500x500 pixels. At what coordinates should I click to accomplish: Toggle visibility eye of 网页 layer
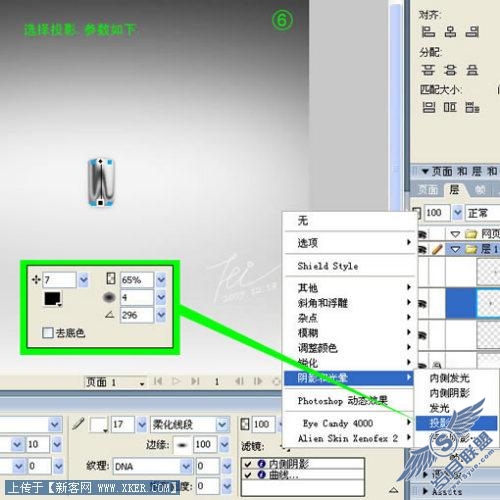[x=423, y=234]
